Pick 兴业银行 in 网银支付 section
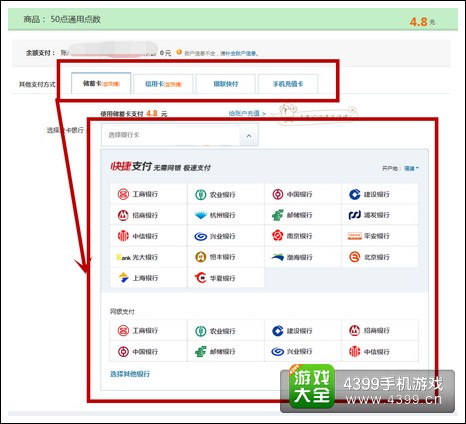Viewport: 466px width, 424px height. pos(303,351)
